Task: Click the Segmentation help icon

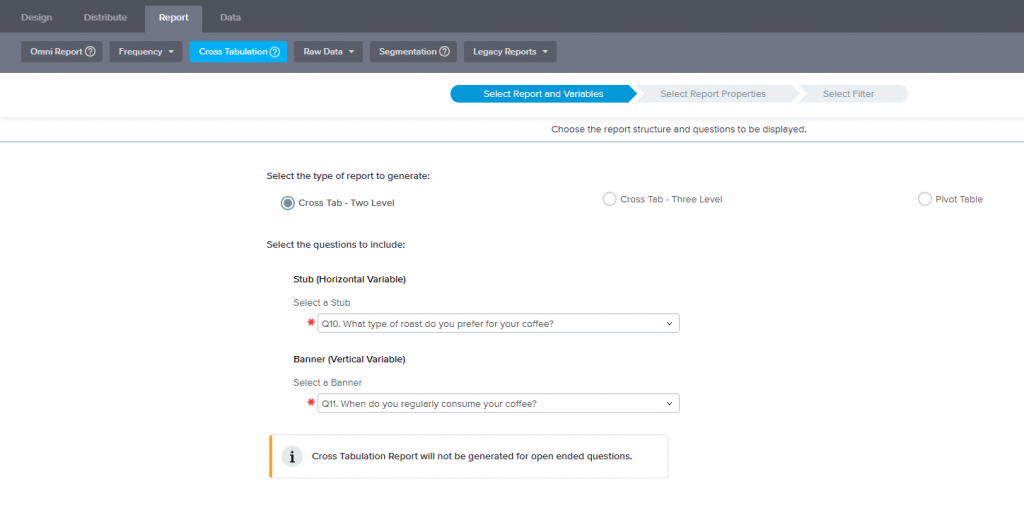Action: 444,52
